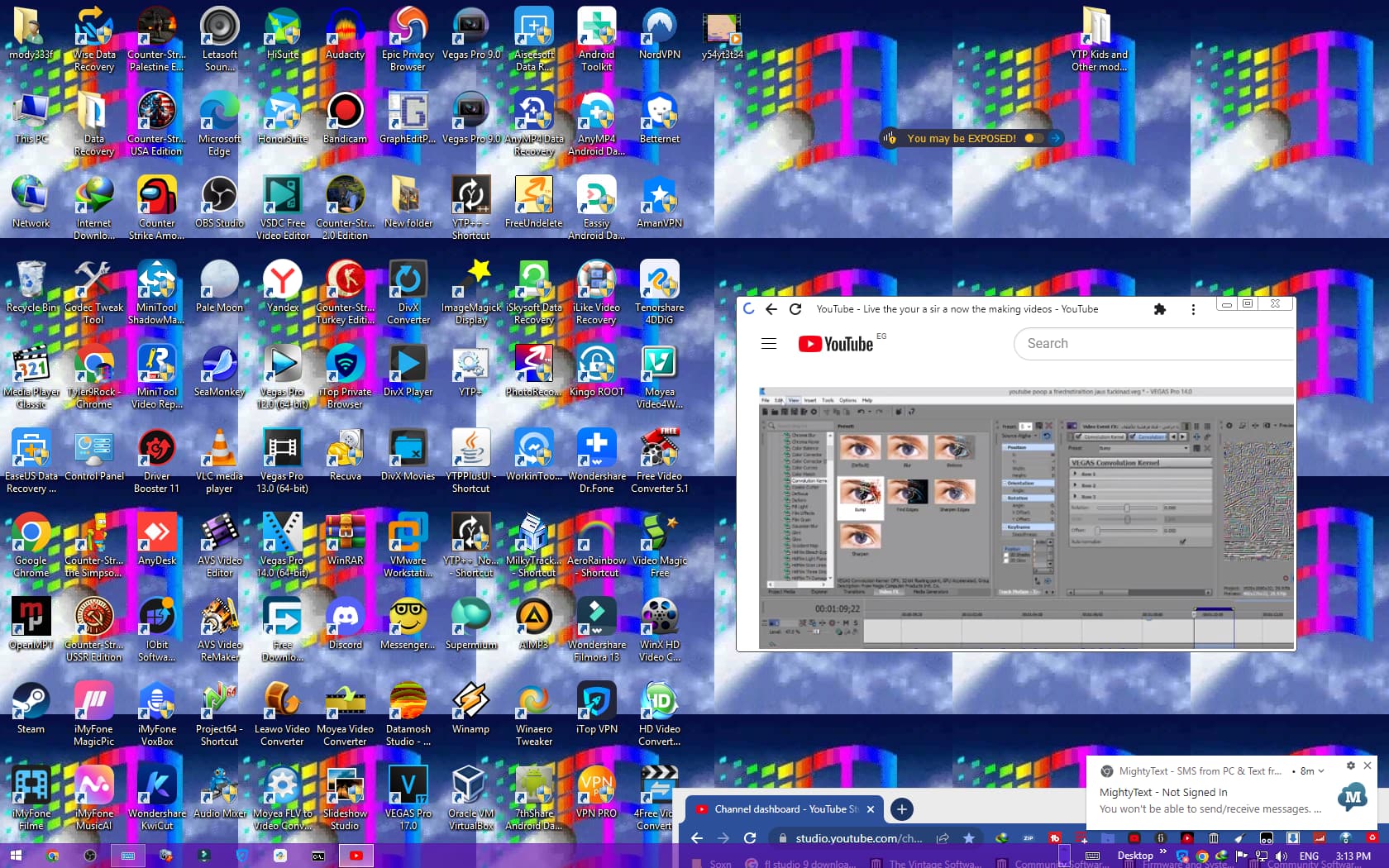Open MightyText notification settings gear
This screenshot has width=1389, height=868.
click(x=1350, y=765)
